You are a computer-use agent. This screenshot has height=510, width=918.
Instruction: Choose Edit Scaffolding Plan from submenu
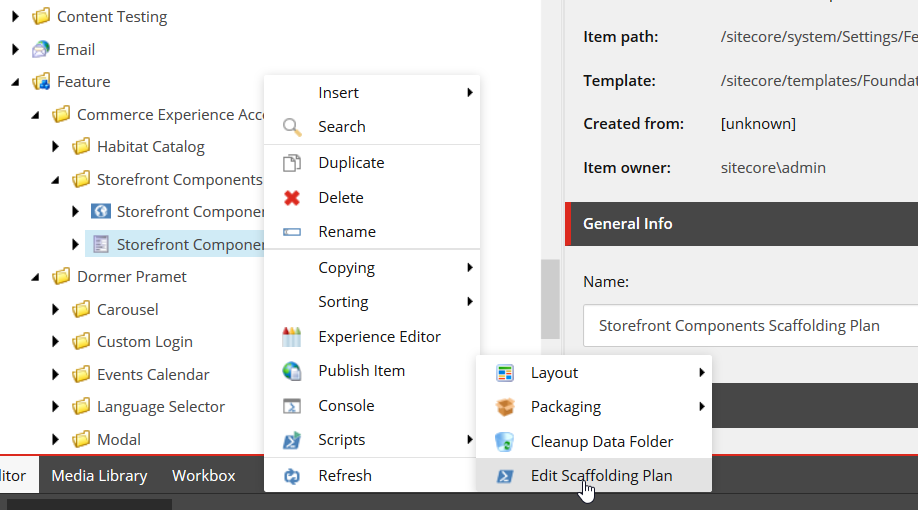601,476
